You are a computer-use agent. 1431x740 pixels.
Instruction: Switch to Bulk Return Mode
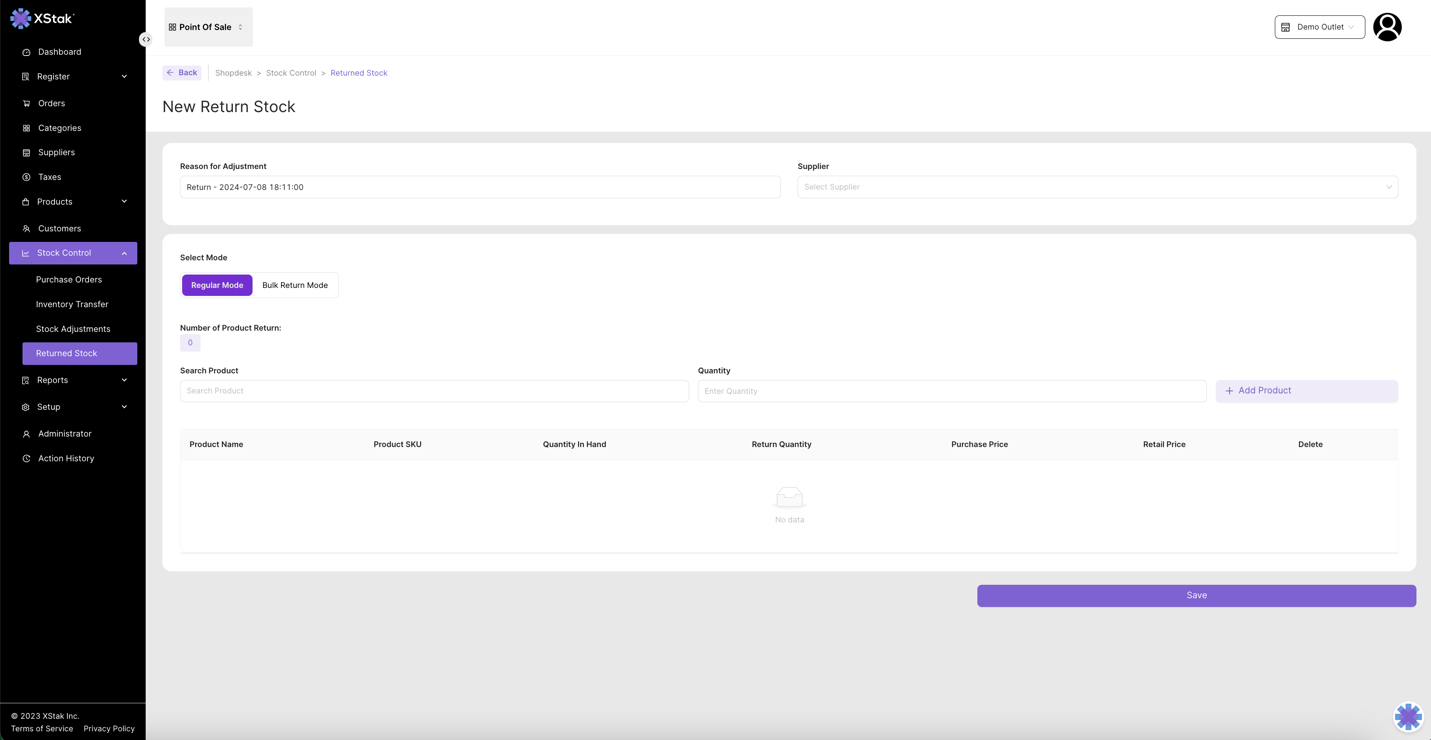click(x=295, y=285)
